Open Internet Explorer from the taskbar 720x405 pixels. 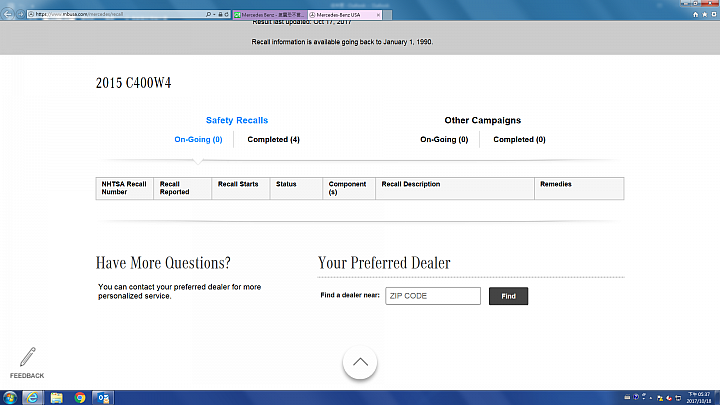tap(33, 398)
